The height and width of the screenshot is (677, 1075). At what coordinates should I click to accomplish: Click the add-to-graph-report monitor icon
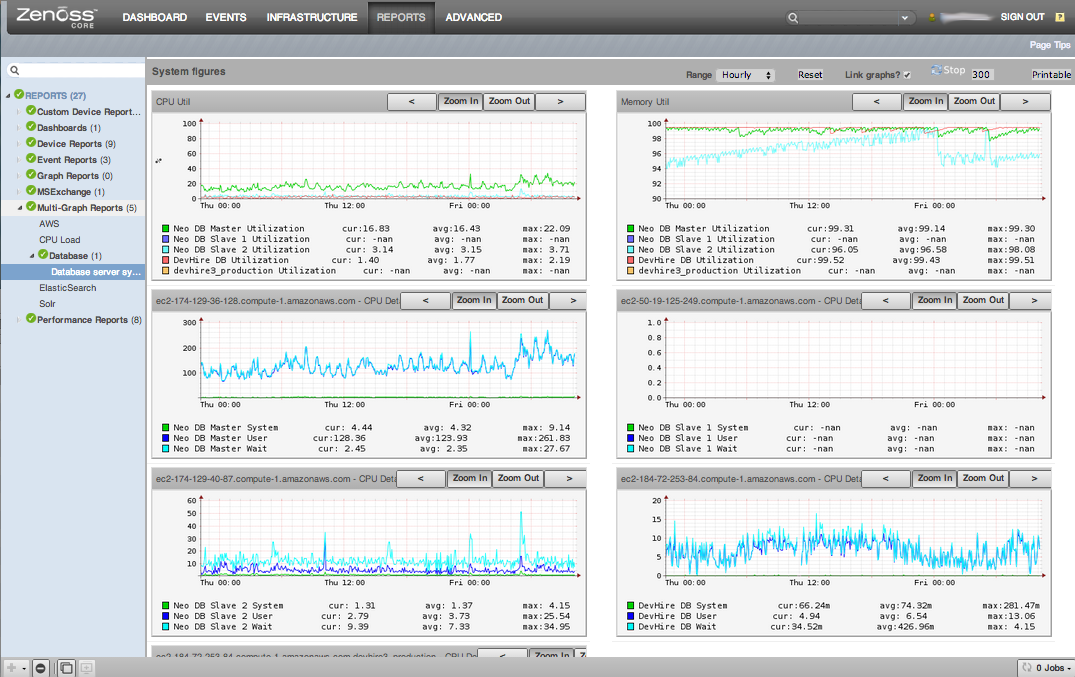pos(86,668)
